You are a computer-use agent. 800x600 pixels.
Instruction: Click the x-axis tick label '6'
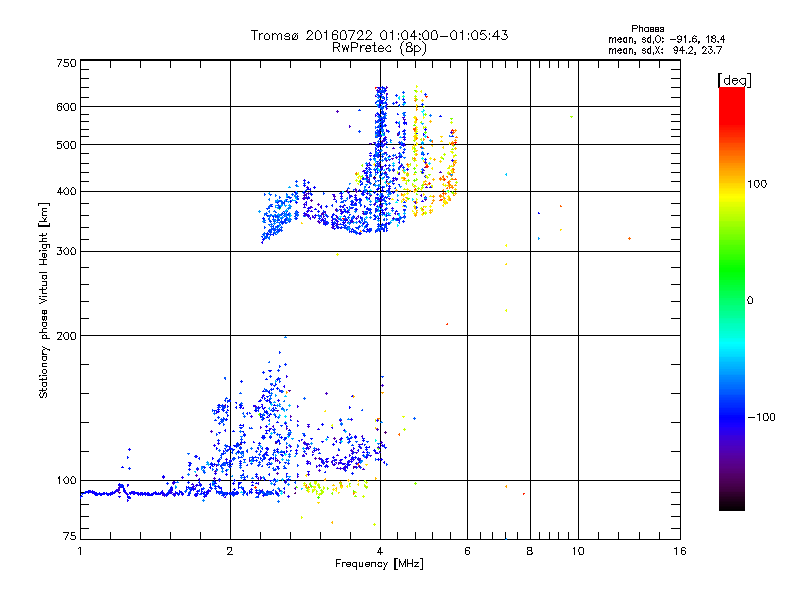point(467,551)
